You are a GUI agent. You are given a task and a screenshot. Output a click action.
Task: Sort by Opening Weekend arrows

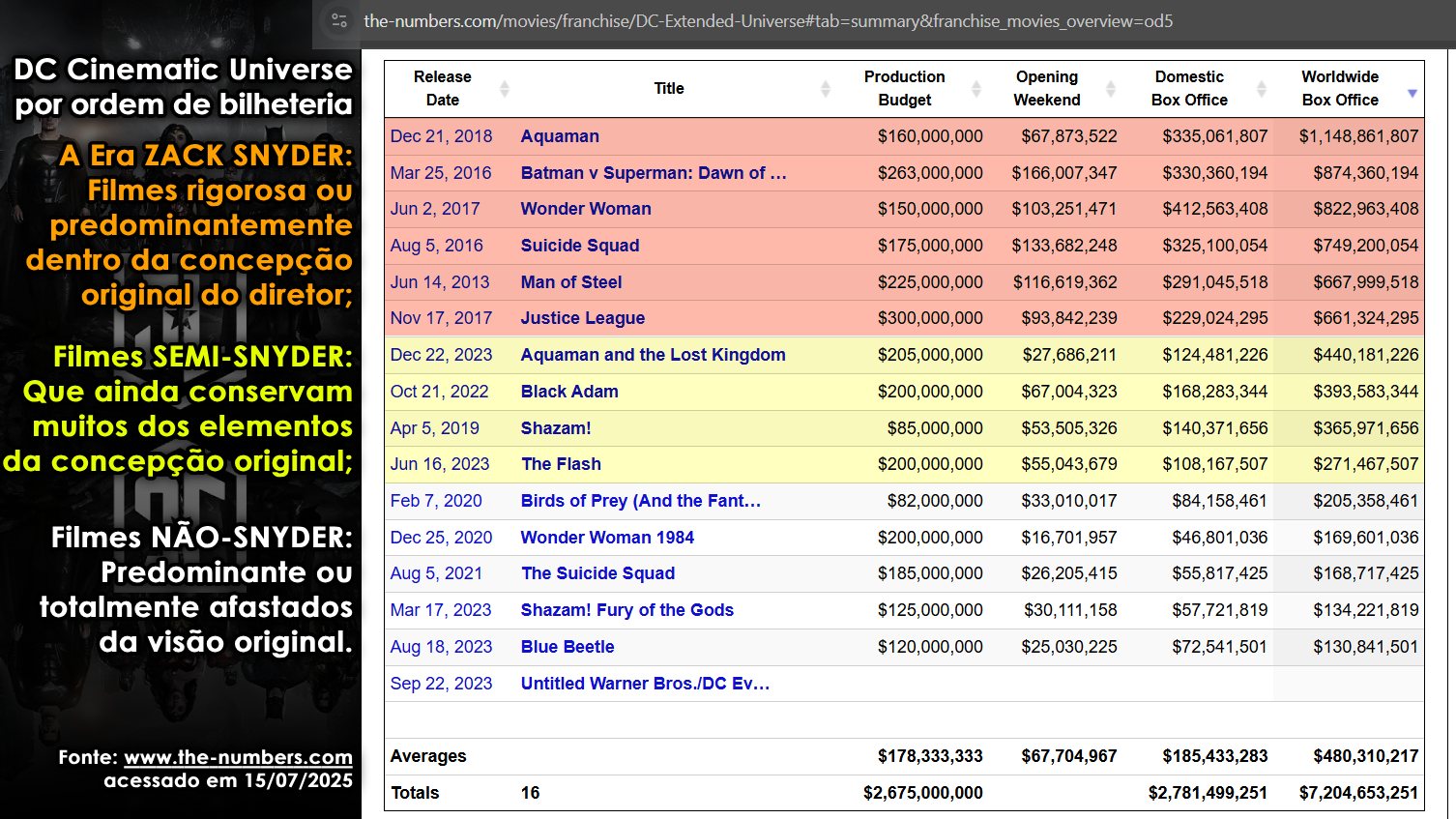click(1110, 89)
